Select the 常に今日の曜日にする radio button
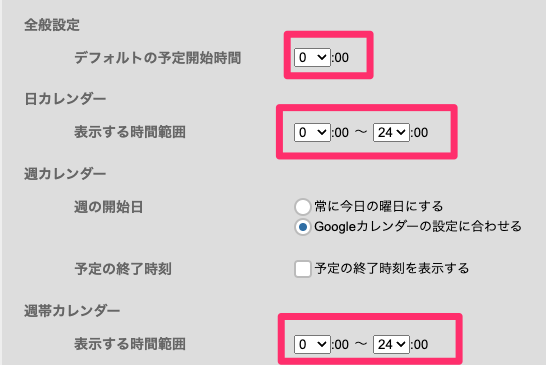Viewport: 546px width, 365px height. 303,207
